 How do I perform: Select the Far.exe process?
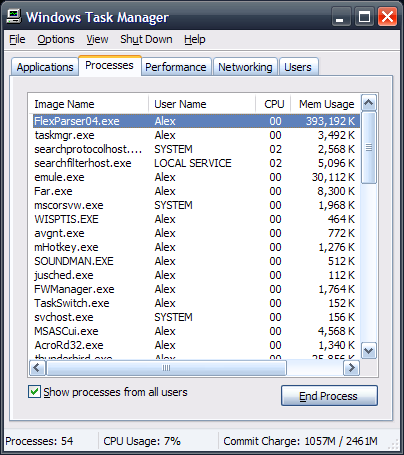(x=196, y=191)
